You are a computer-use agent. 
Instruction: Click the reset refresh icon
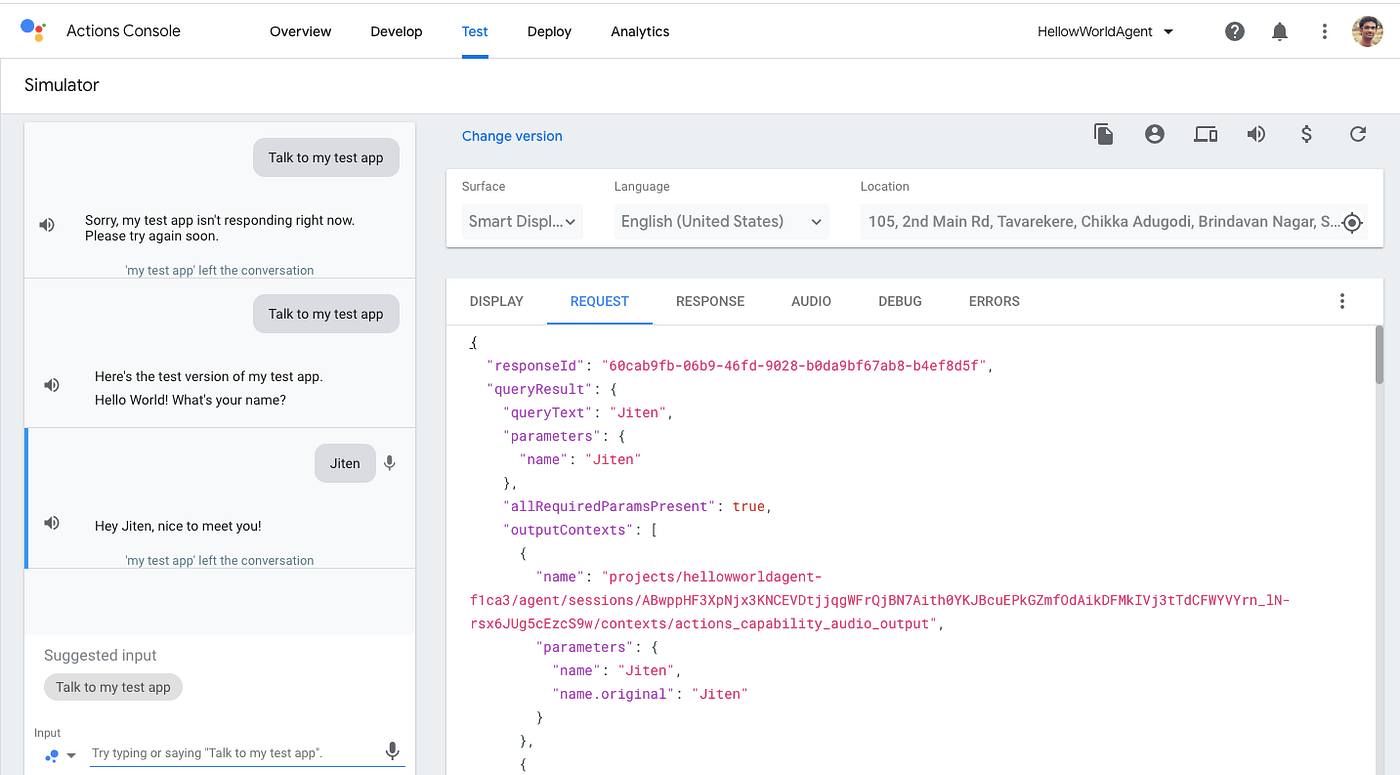(1358, 134)
